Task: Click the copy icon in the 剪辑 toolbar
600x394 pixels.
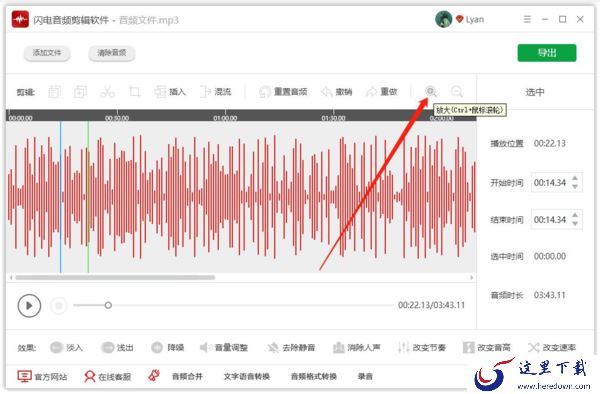Action: point(54,92)
